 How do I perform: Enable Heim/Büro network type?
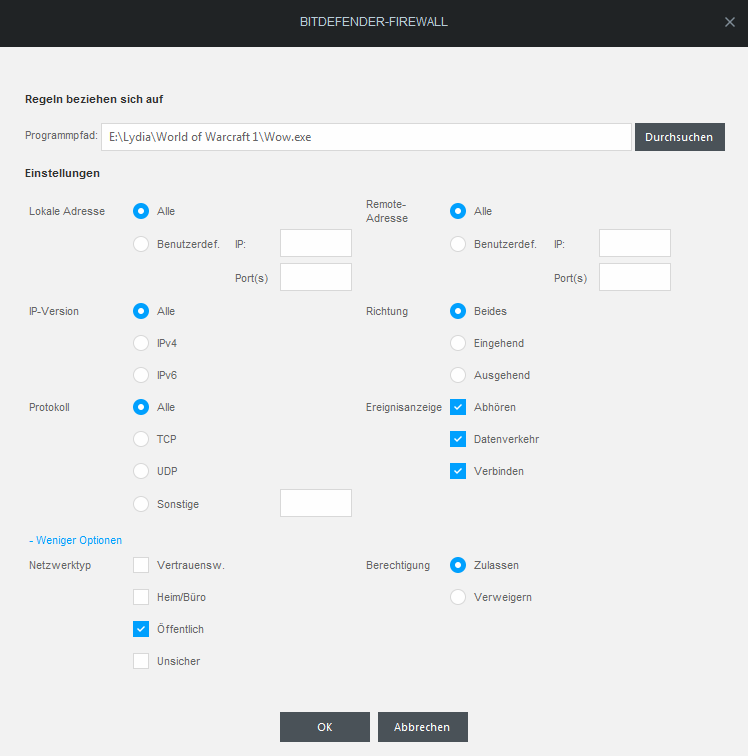[141, 597]
